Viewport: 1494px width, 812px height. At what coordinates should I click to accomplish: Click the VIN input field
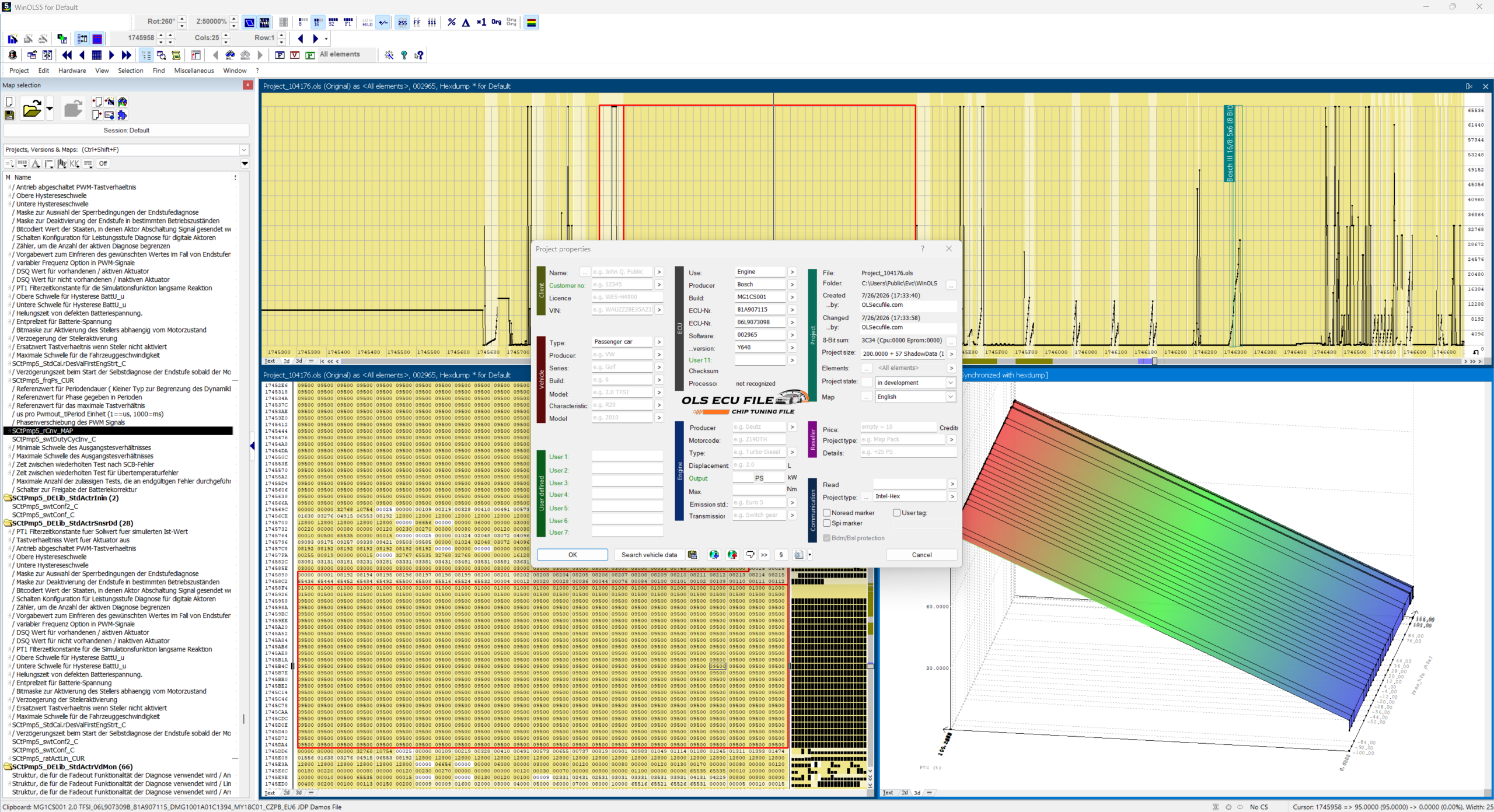[622, 310]
